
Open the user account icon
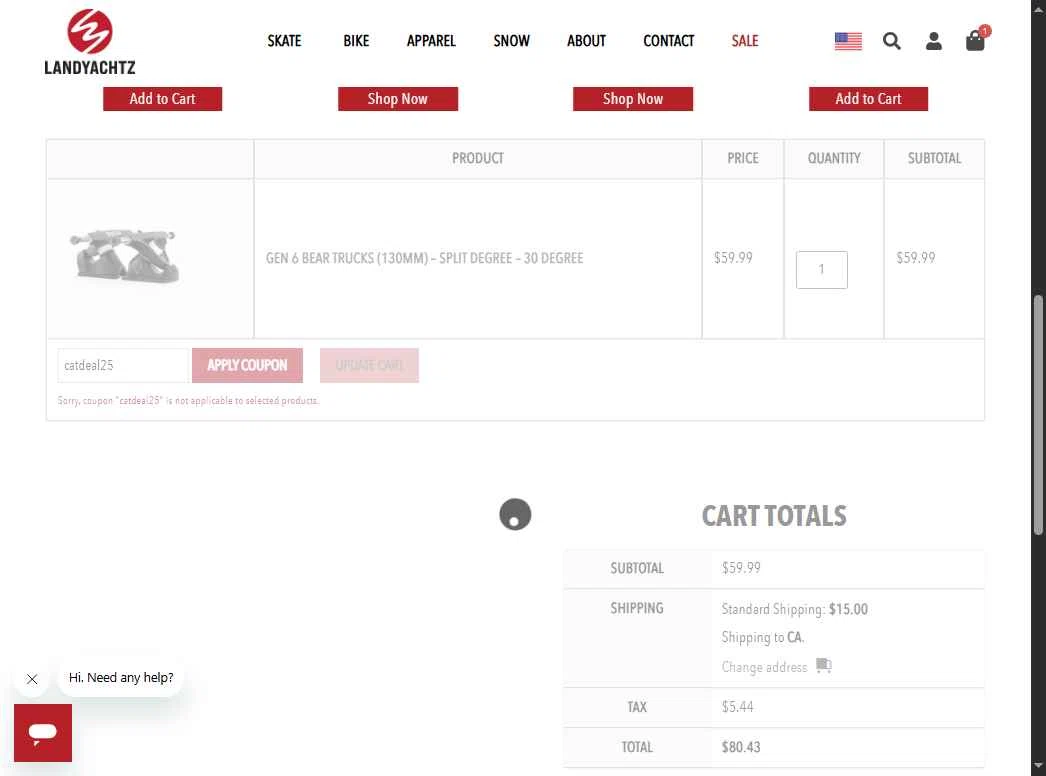(x=933, y=41)
